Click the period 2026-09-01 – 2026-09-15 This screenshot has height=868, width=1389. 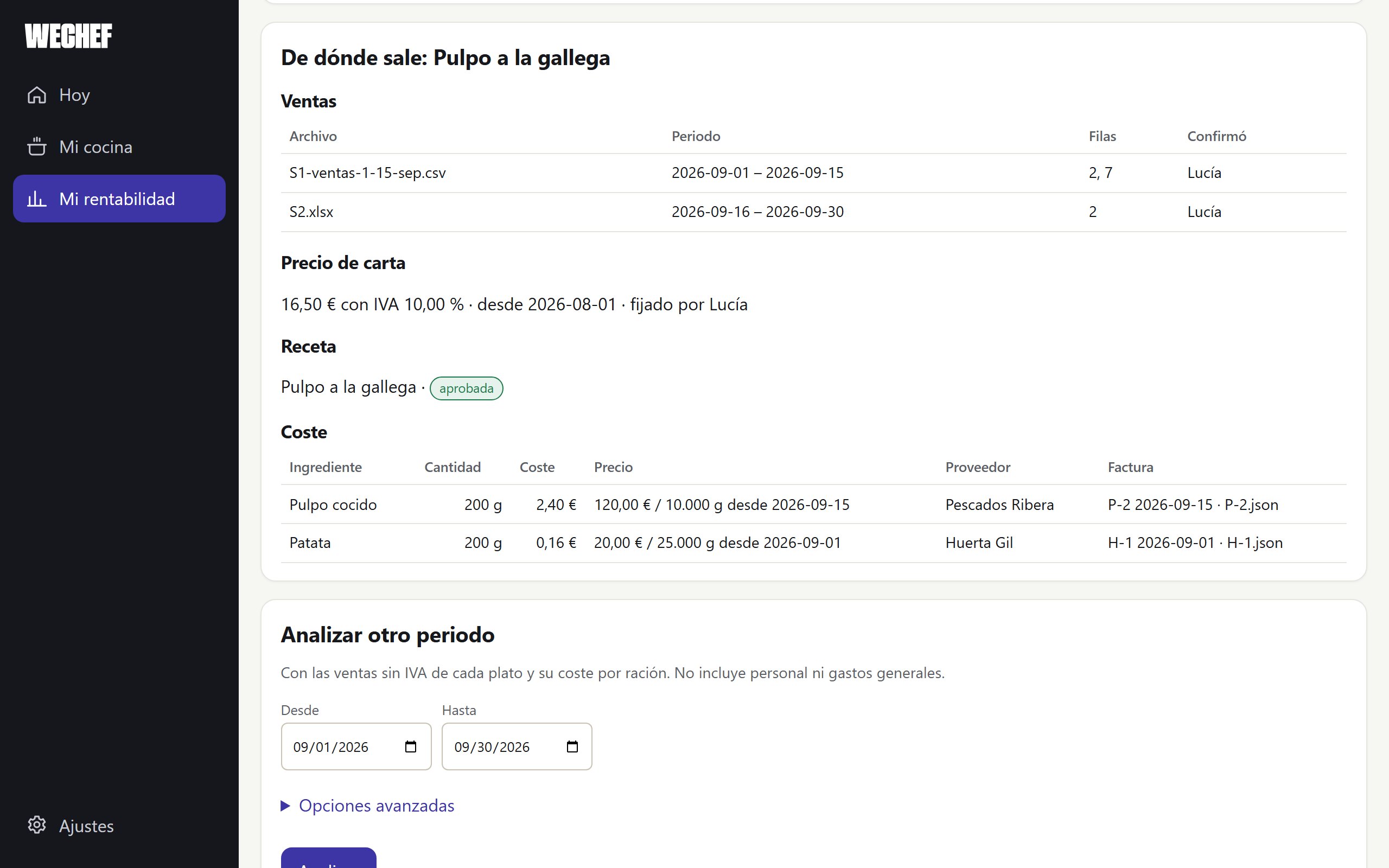coord(757,173)
